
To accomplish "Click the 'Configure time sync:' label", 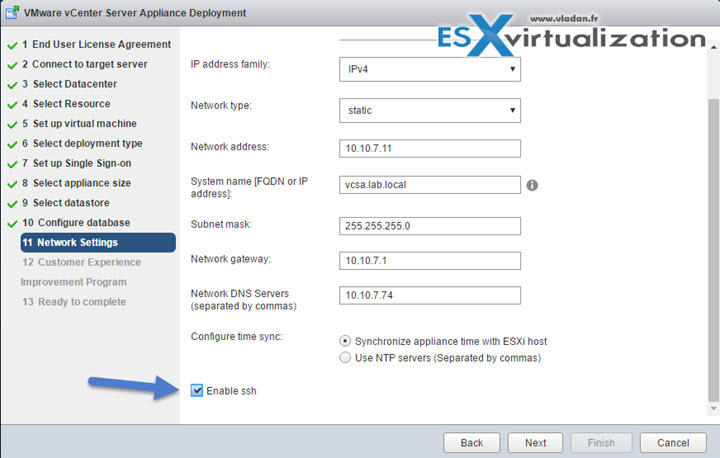I will [x=236, y=336].
